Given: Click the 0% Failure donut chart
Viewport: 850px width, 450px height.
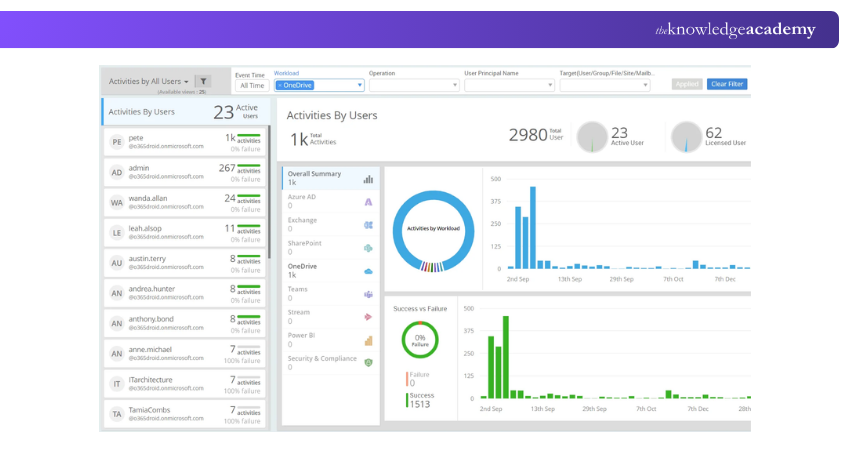Looking at the screenshot, I should tap(420, 340).
